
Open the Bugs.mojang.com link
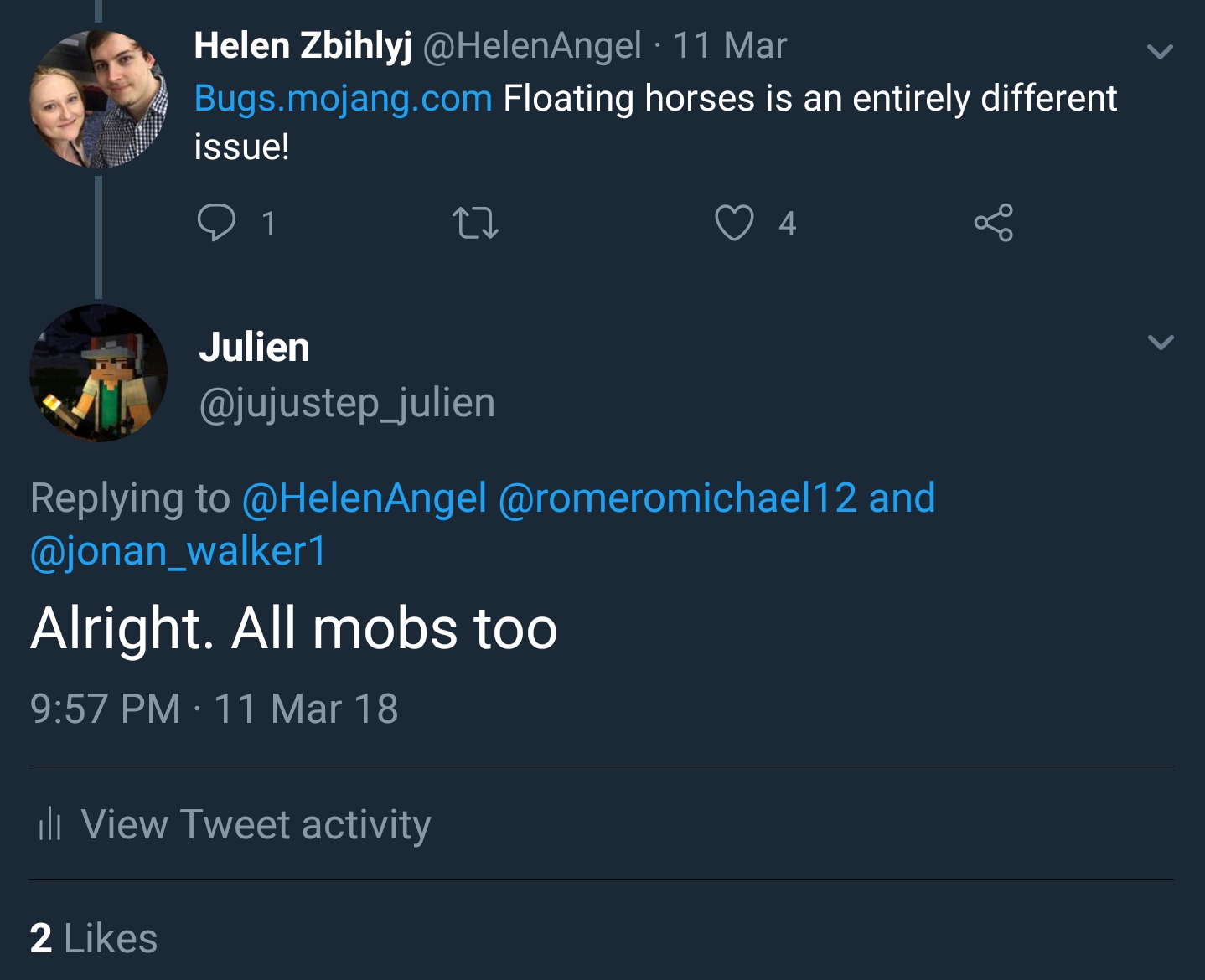343,99
